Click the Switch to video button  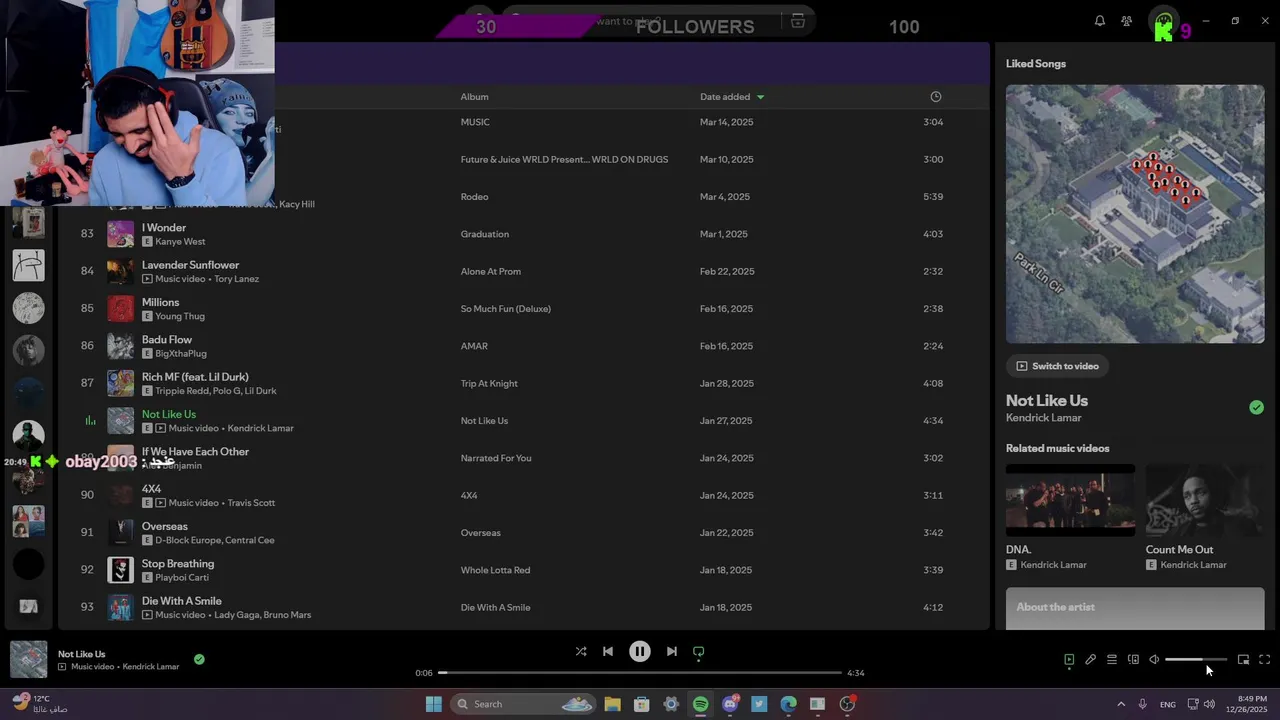click(x=1058, y=366)
